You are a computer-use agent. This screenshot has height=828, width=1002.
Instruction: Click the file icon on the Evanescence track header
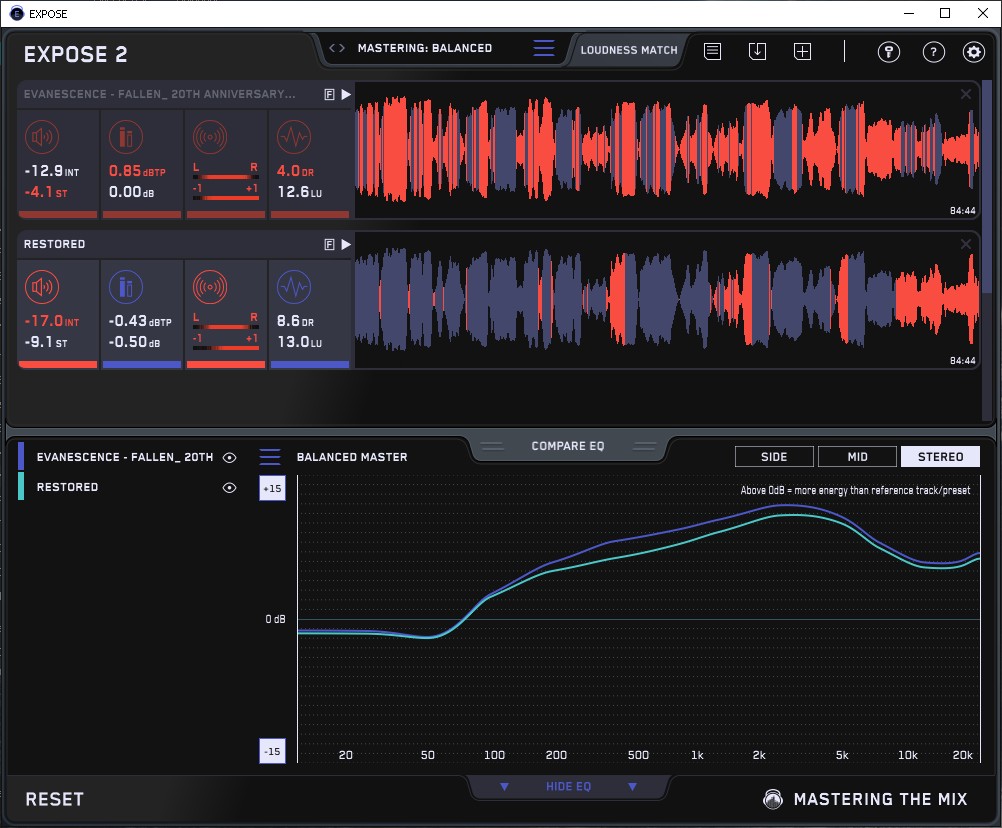click(329, 95)
